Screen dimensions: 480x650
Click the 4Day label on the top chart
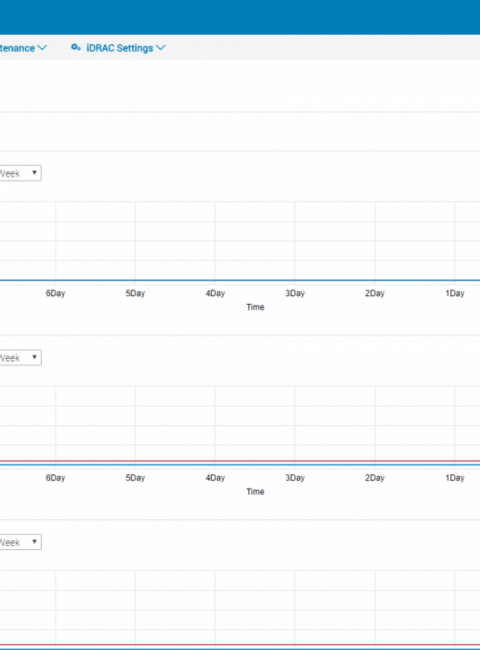(215, 293)
